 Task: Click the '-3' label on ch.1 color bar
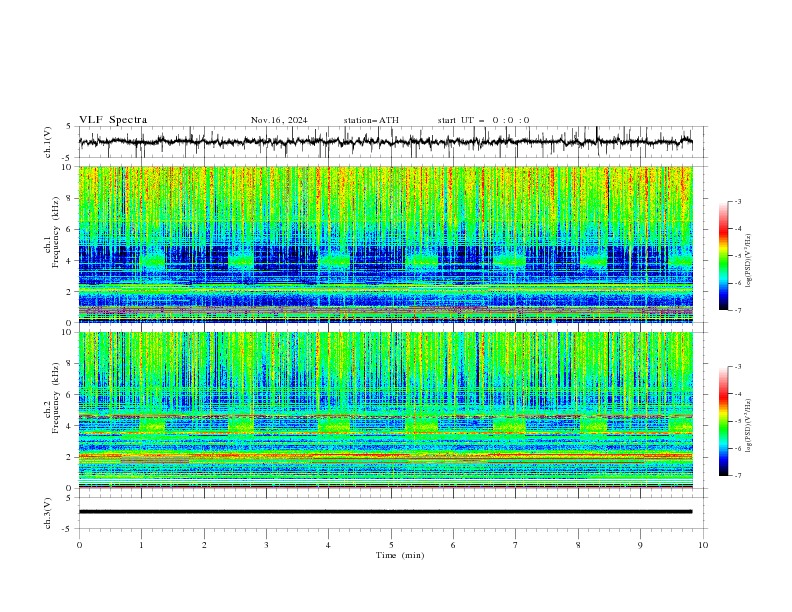click(x=738, y=201)
